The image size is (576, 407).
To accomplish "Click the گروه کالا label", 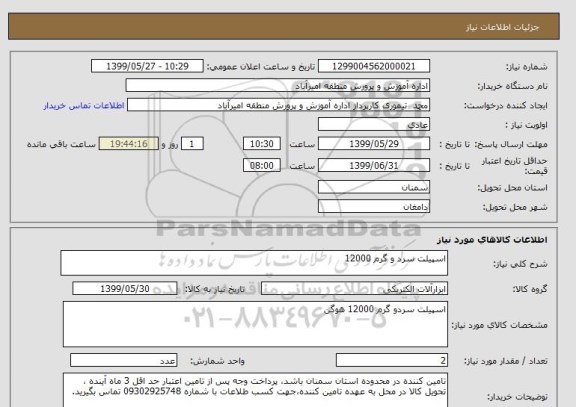I will (530, 289).
